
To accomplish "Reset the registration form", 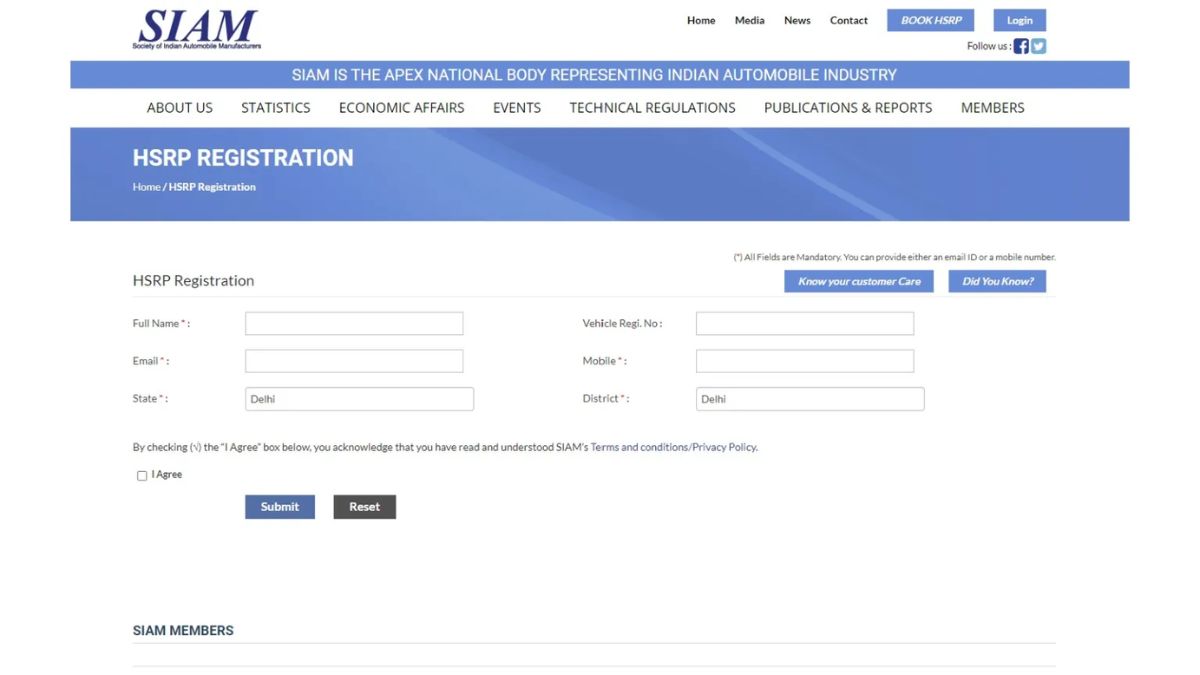I will (x=364, y=507).
